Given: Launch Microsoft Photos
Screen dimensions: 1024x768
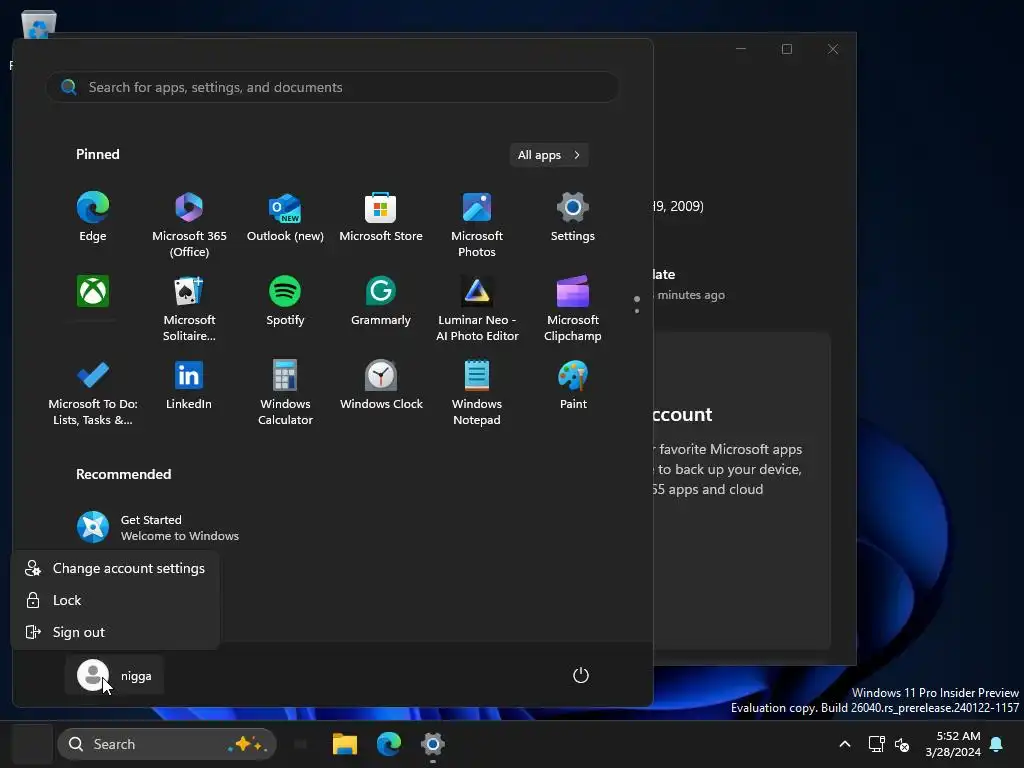Looking at the screenshot, I should click(x=477, y=225).
